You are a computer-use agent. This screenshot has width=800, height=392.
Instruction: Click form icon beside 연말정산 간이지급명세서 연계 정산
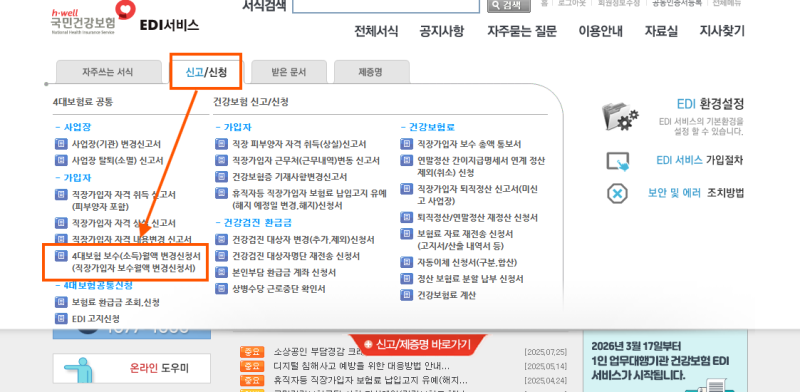(x=406, y=161)
